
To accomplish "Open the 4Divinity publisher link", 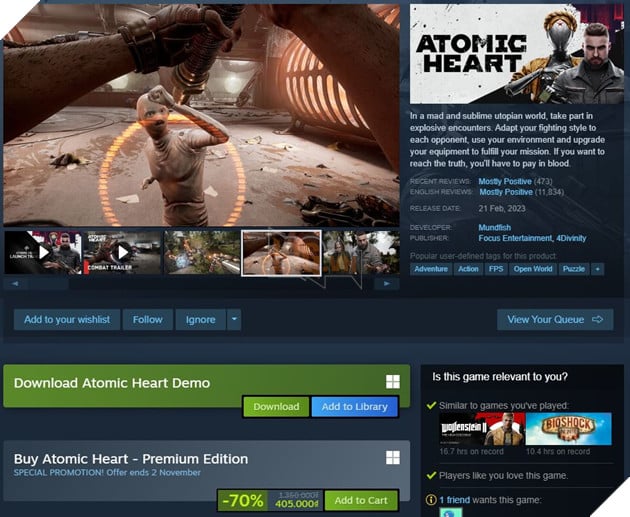I will click(x=571, y=238).
